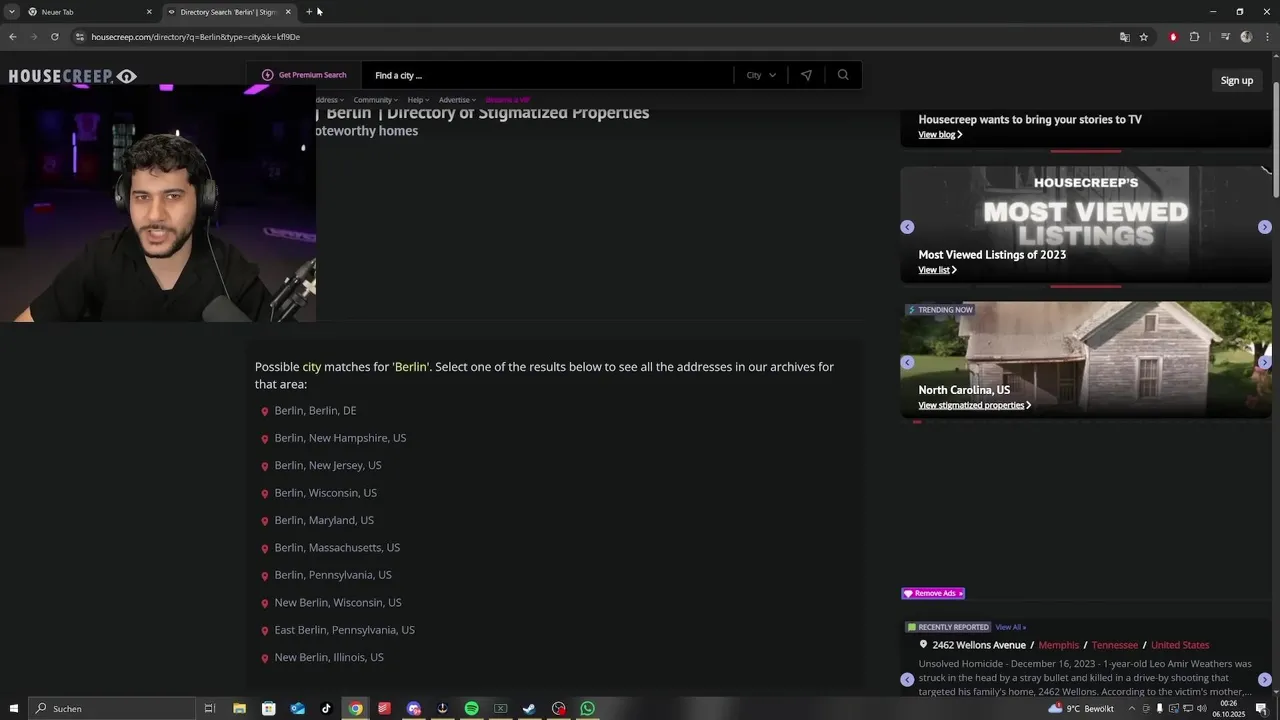Click the Translate page icon in address bar

pos(1124,37)
